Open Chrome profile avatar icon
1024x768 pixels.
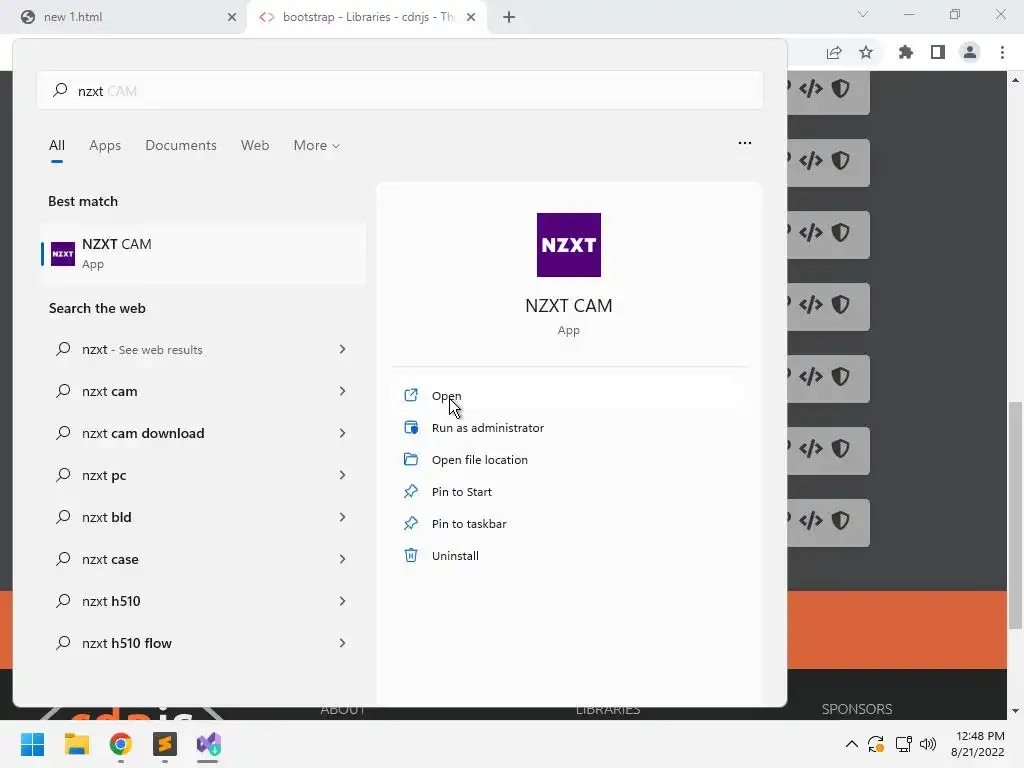point(970,52)
